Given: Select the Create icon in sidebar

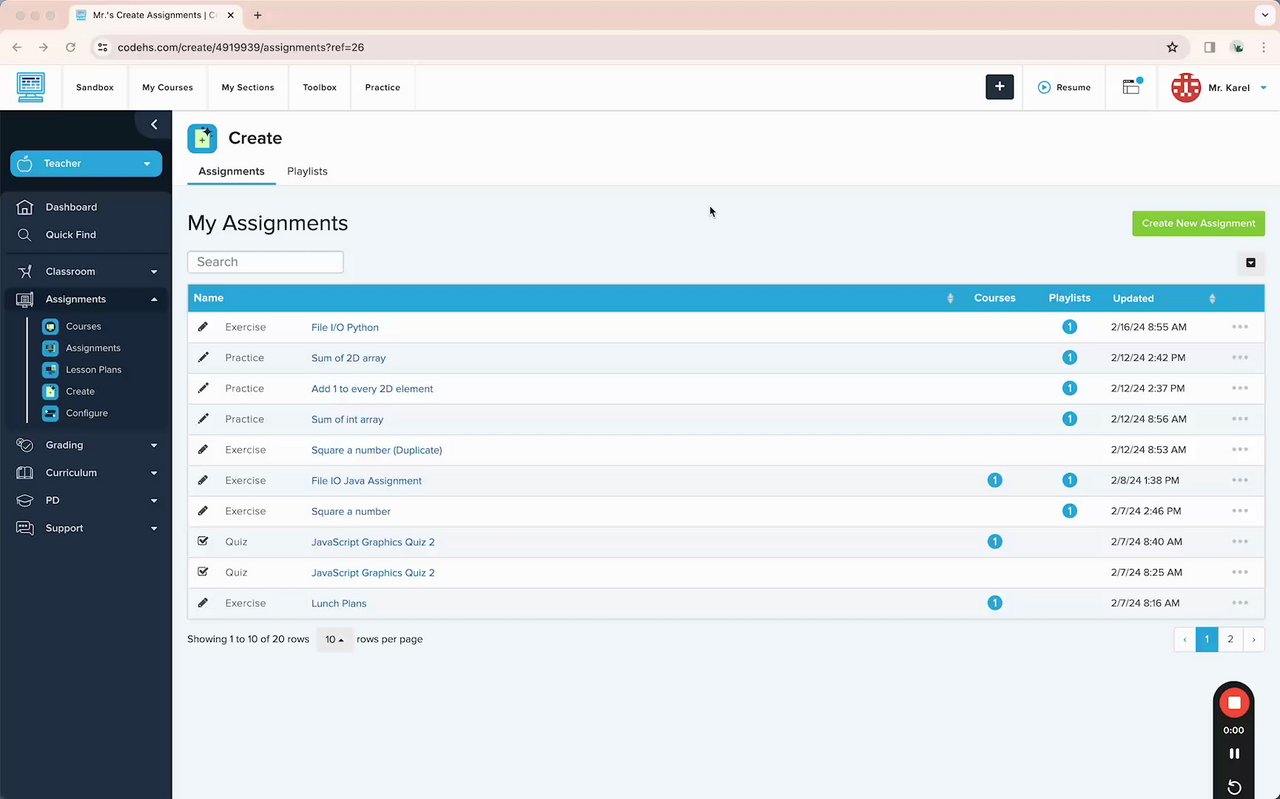Looking at the screenshot, I should click(x=50, y=392).
